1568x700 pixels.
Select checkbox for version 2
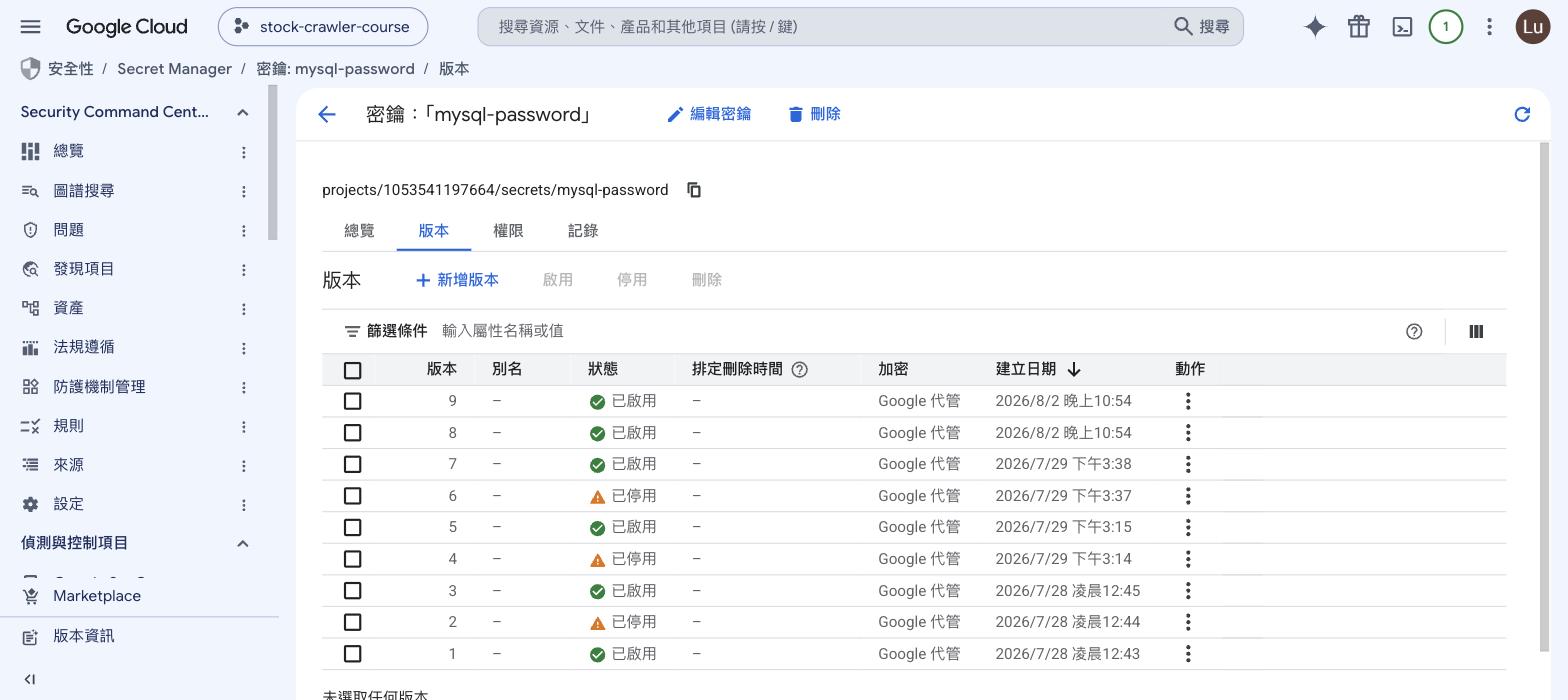pos(352,622)
